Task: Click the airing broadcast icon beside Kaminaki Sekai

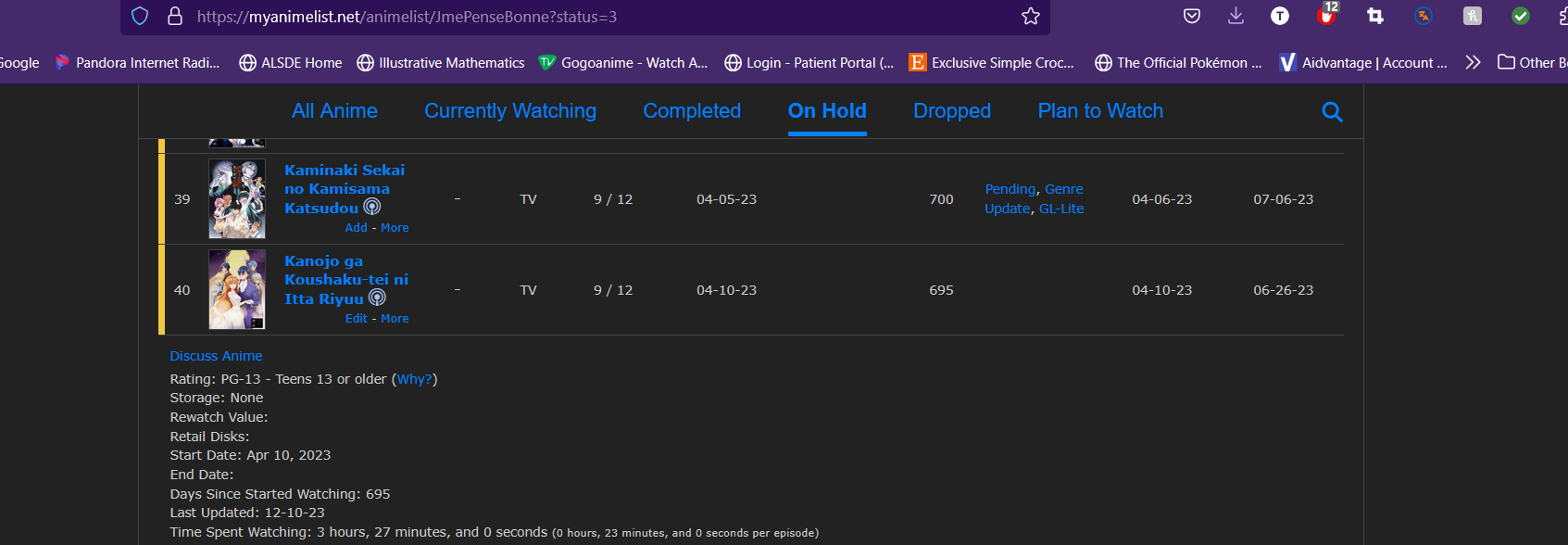Action: pos(371,207)
